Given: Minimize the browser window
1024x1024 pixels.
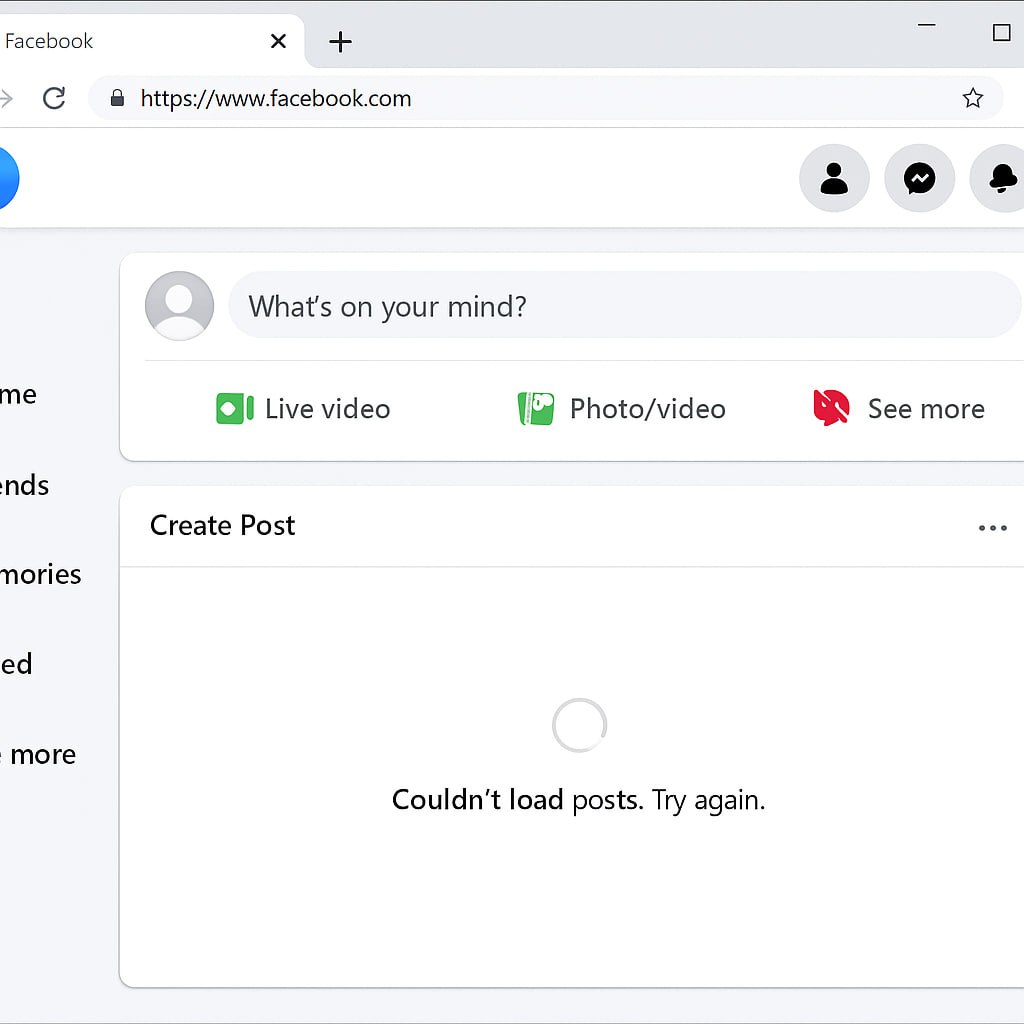Looking at the screenshot, I should coord(927,25).
